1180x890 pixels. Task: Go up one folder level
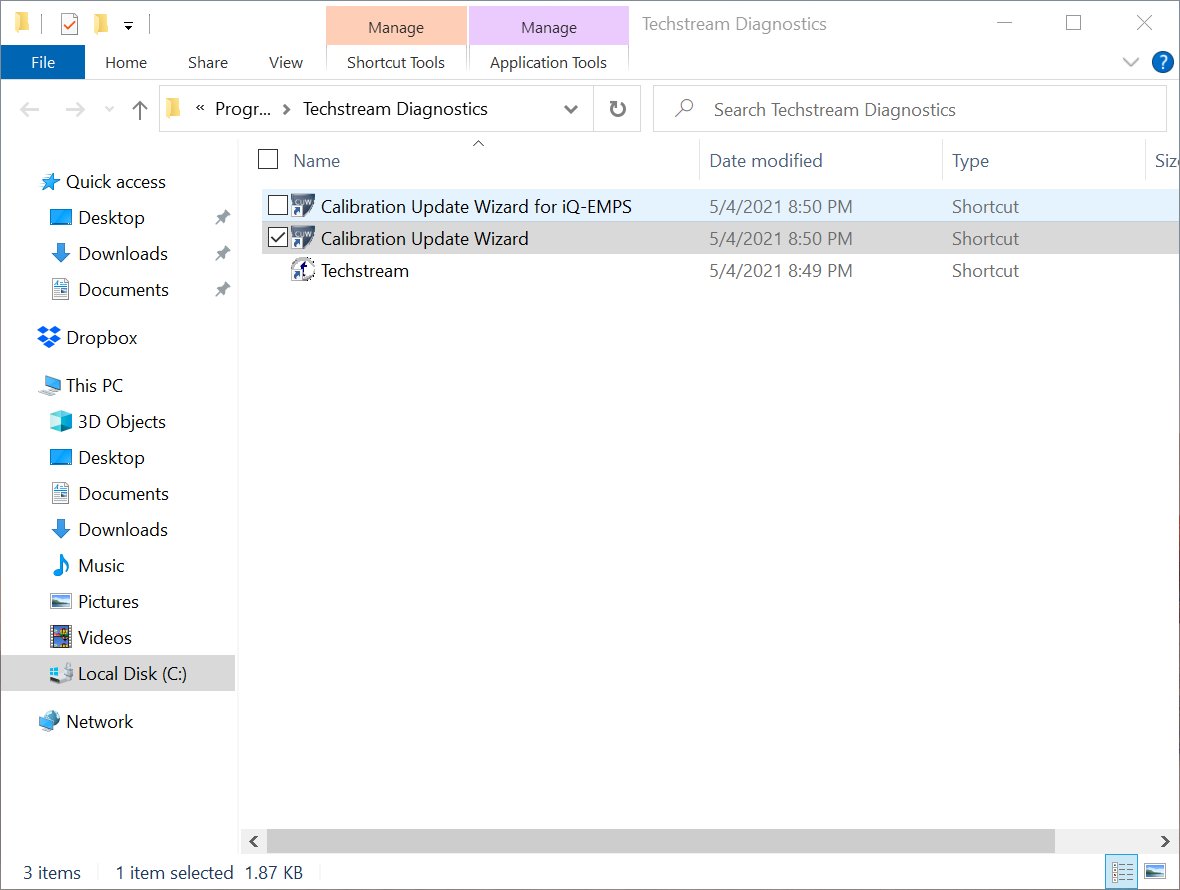pos(139,110)
